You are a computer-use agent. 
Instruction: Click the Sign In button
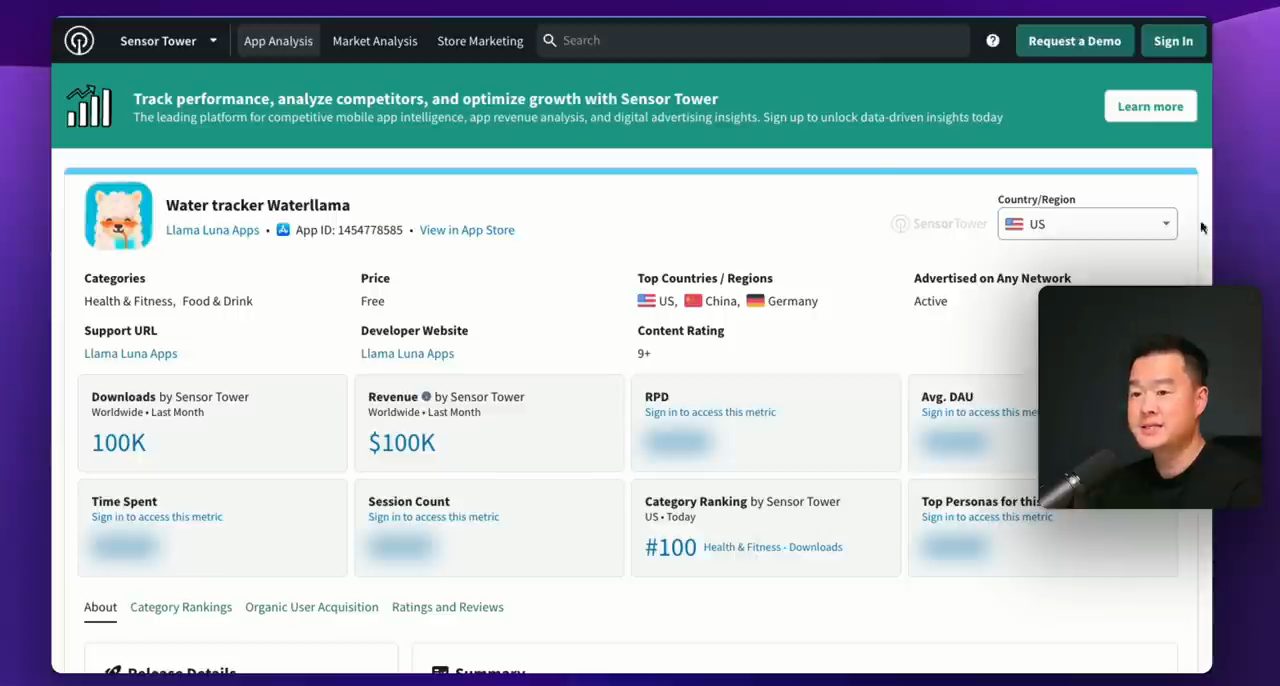tap(1173, 41)
